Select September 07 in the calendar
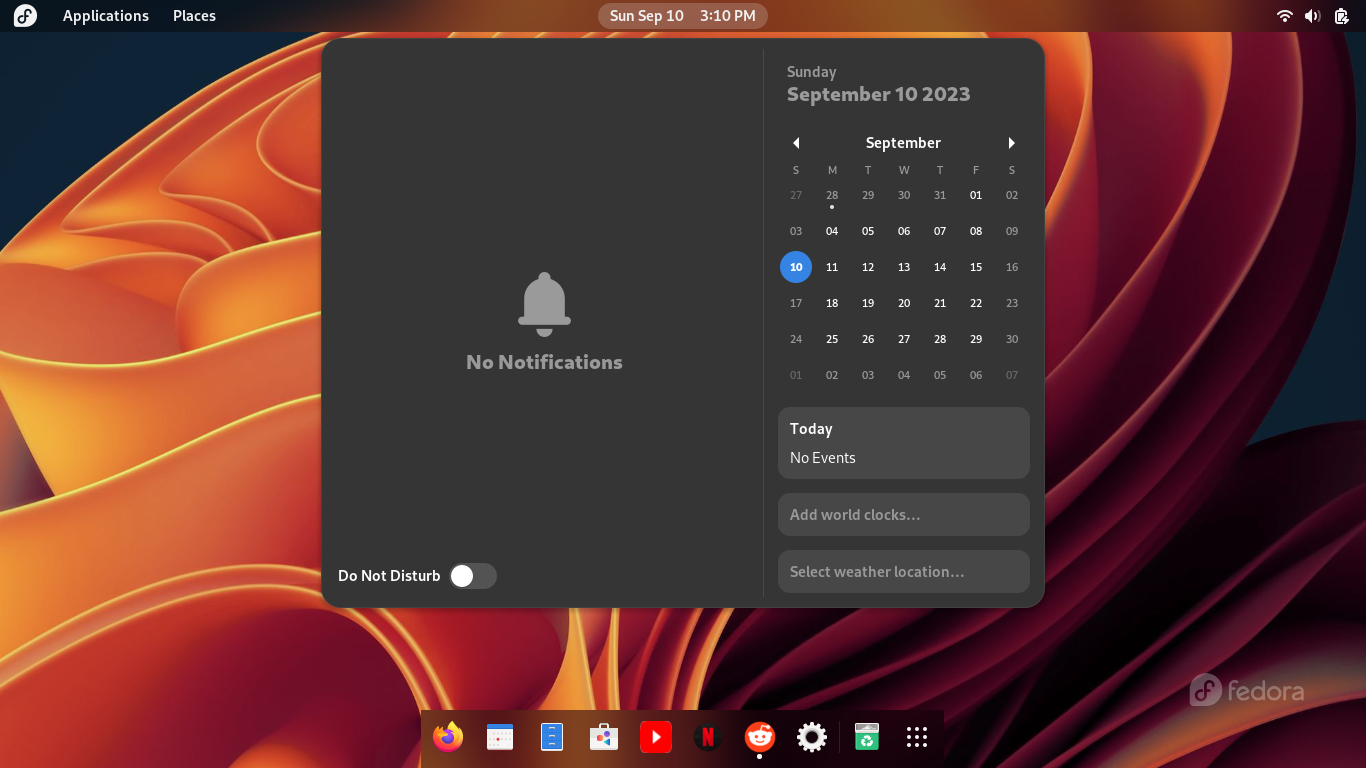Screen dimensions: 1366x768 940,231
